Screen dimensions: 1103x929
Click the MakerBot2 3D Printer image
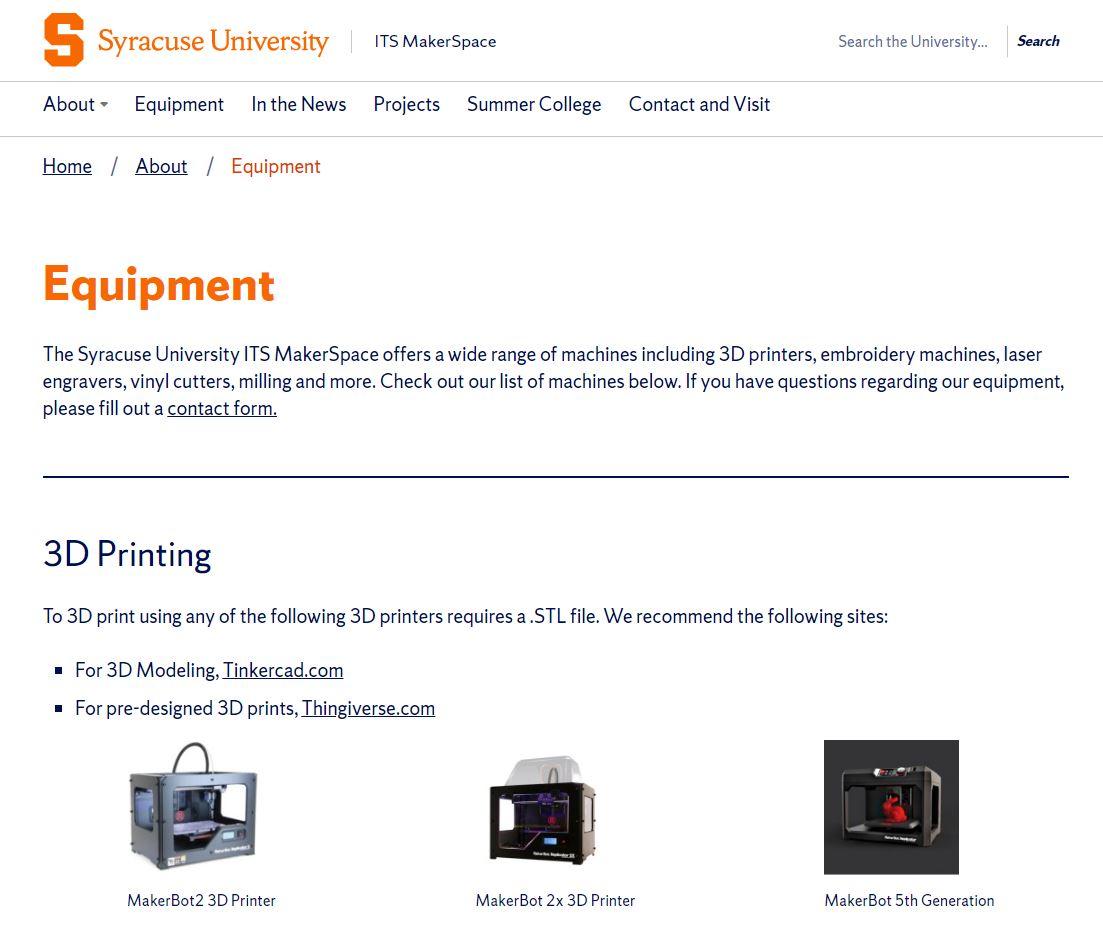[194, 807]
